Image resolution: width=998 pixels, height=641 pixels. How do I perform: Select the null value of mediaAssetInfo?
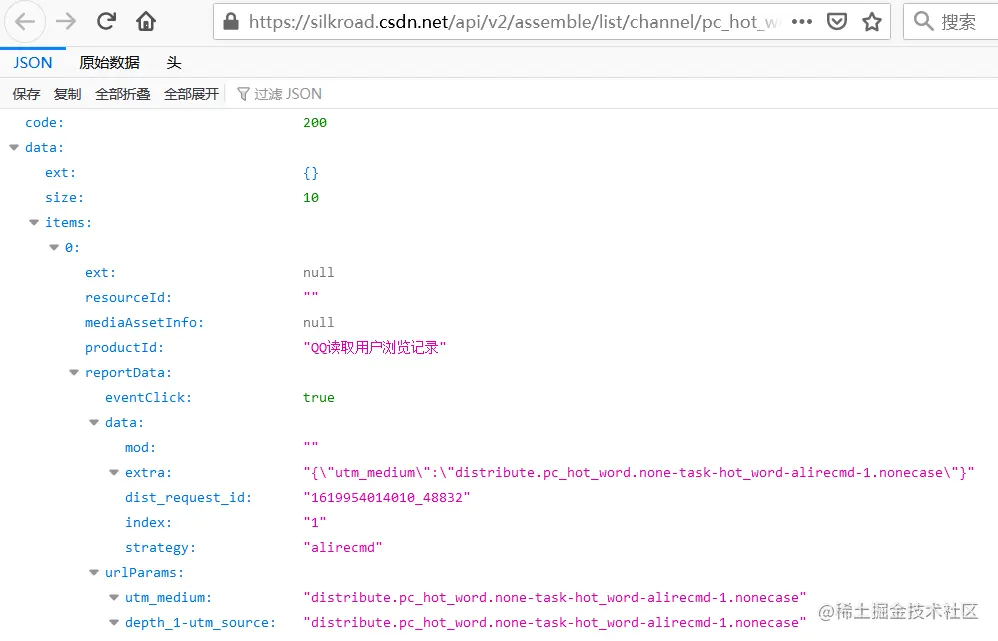tap(319, 322)
